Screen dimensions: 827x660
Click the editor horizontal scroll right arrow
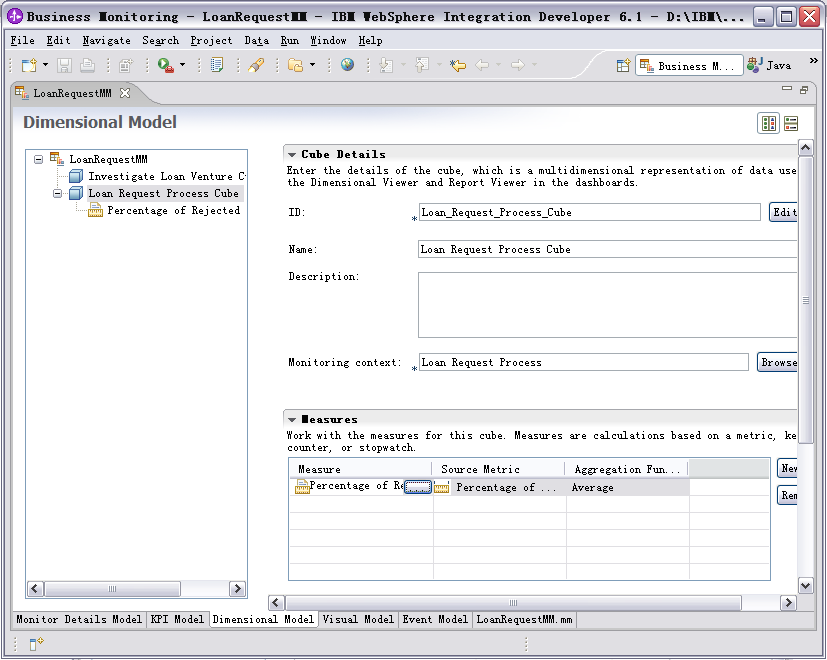pos(788,602)
